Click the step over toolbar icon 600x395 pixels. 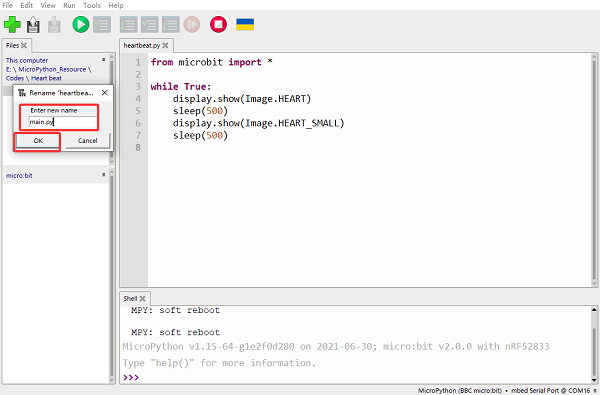(x=129, y=24)
